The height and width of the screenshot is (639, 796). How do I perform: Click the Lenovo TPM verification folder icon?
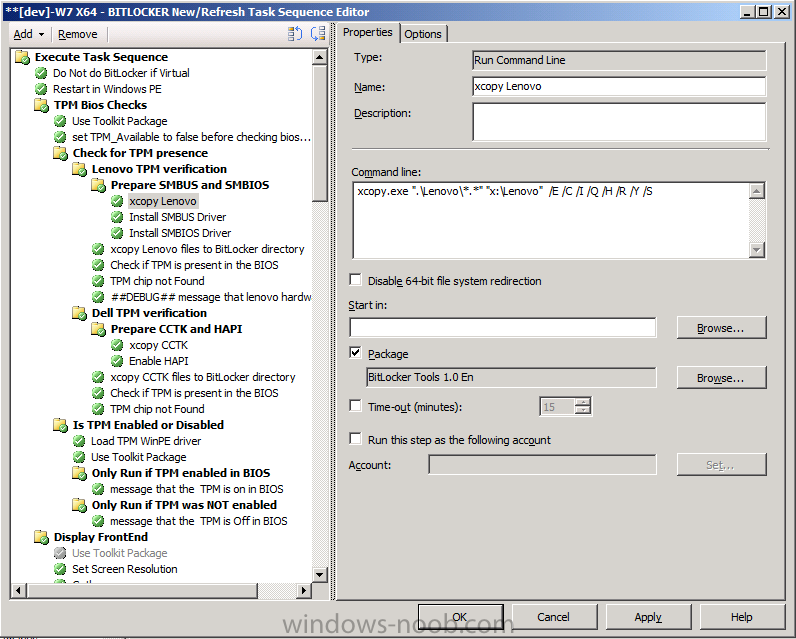coord(80,169)
